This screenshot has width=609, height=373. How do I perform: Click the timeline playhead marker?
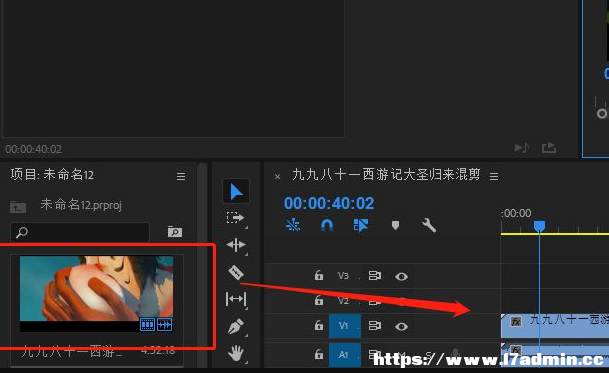tap(539, 226)
